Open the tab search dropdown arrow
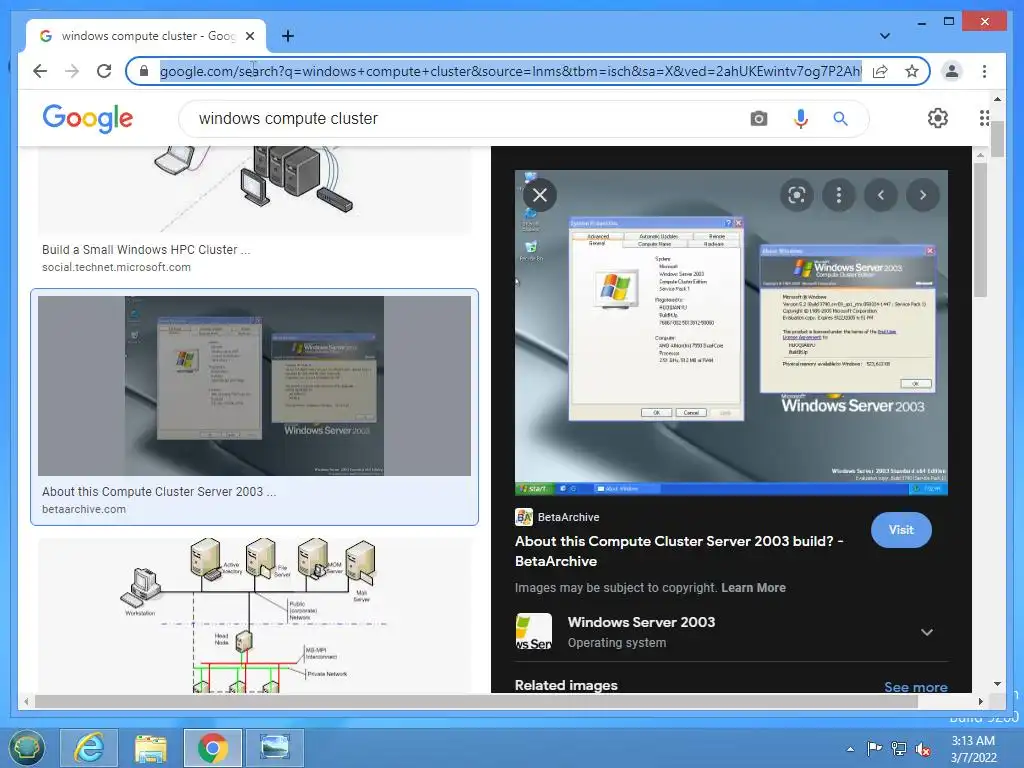The width and height of the screenshot is (1024, 768). pyautogui.click(x=884, y=36)
